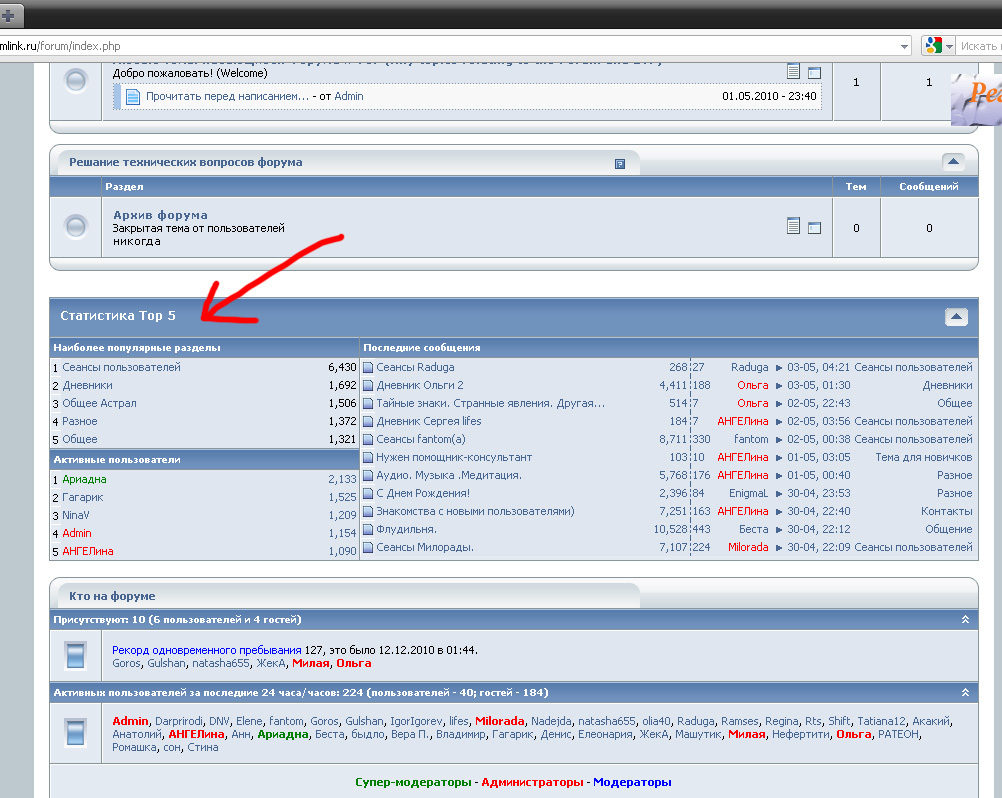Open the 'Флудильня.' thread
Image resolution: width=1002 pixels, height=798 pixels.
click(x=406, y=529)
